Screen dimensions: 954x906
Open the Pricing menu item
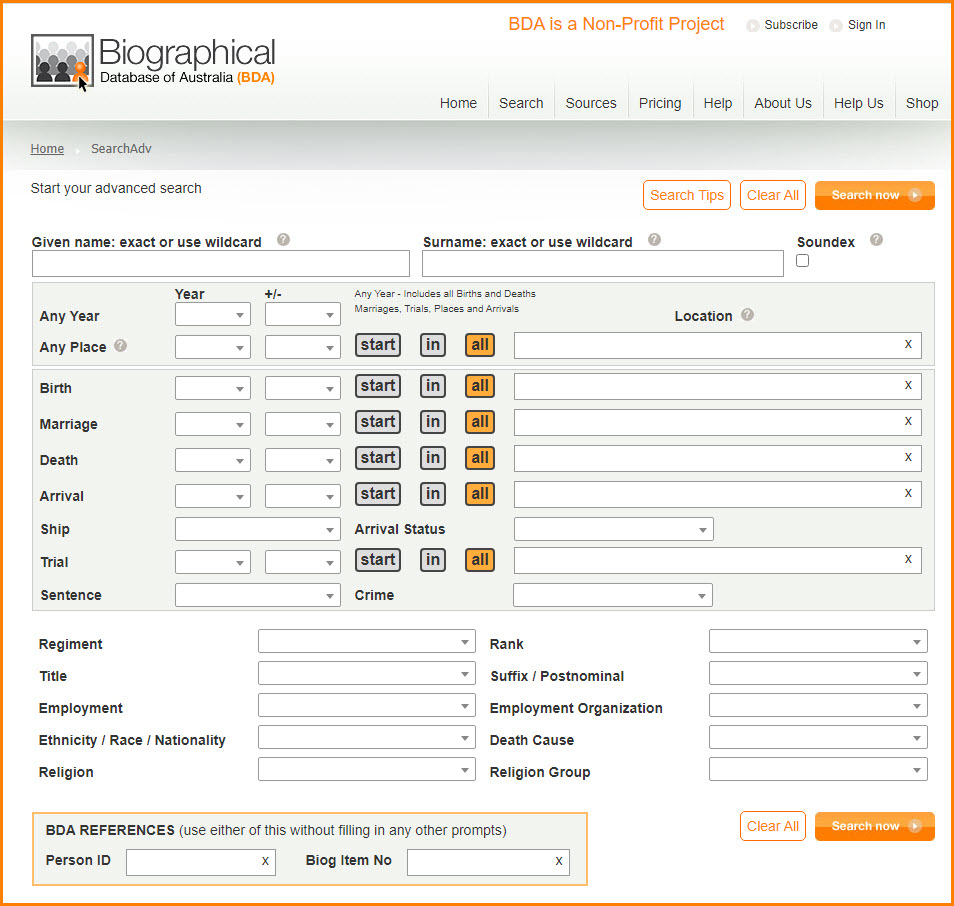(x=660, y=103)
